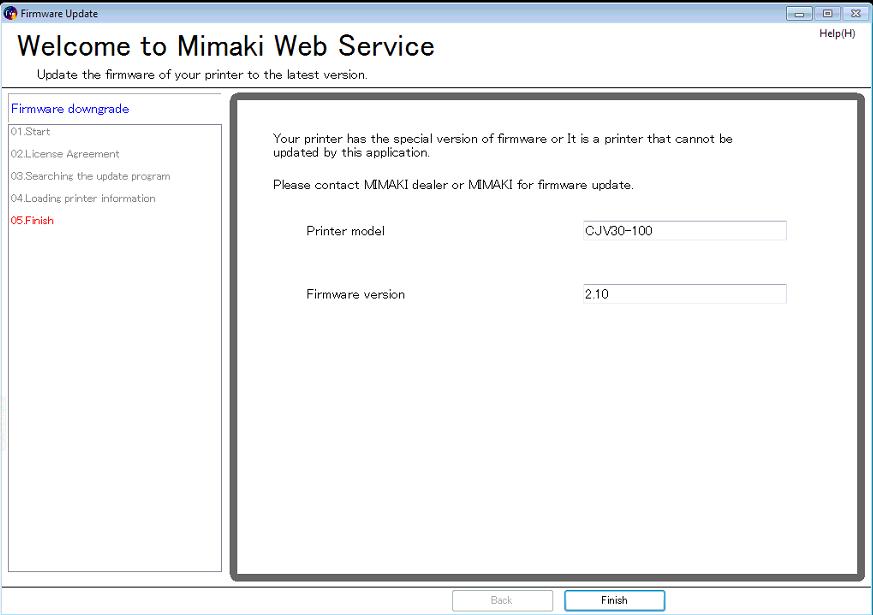Click the Firmware version label

[x=355, y=294]
